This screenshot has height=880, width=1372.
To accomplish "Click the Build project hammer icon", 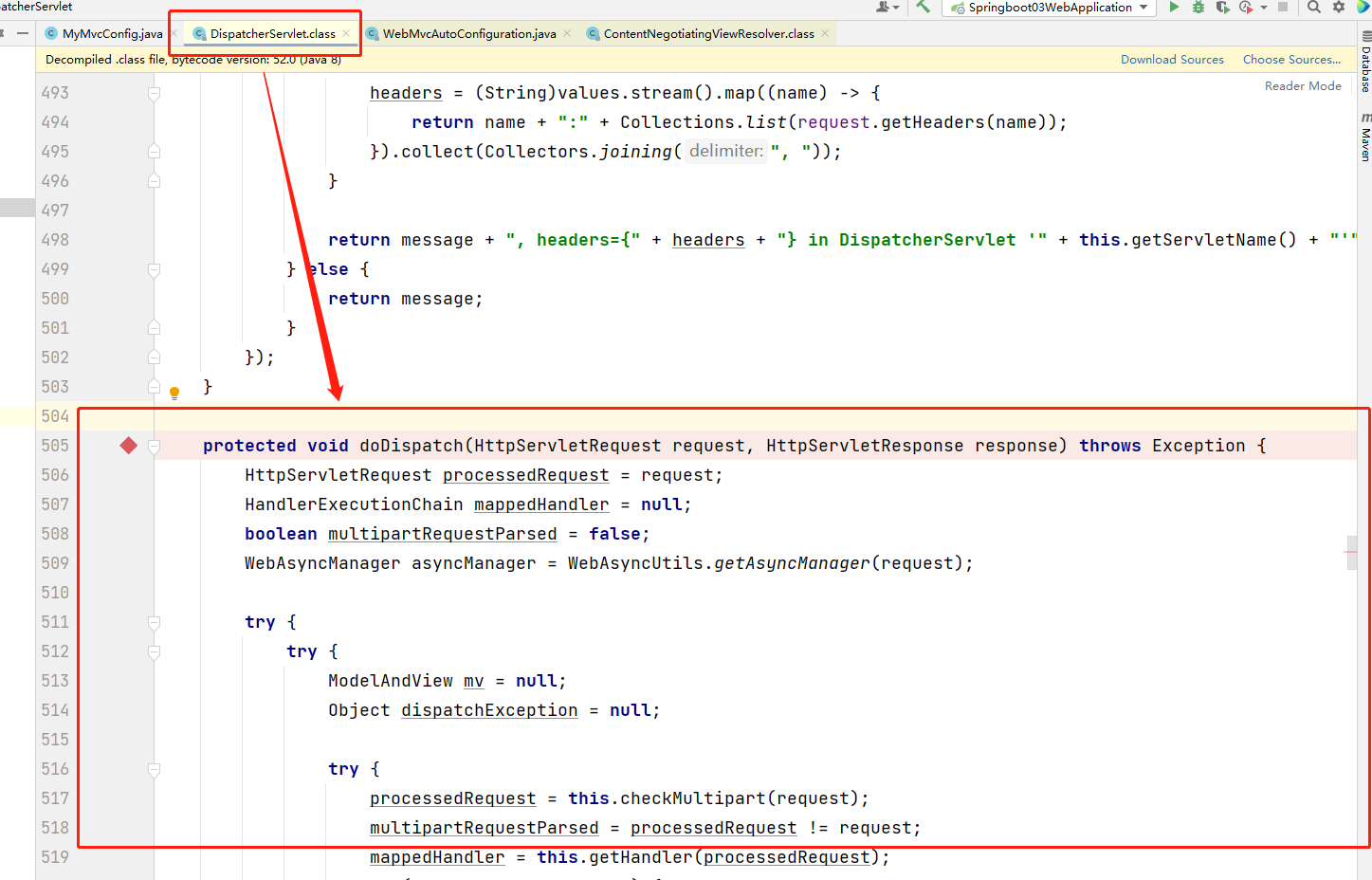I will pos(923,7).
